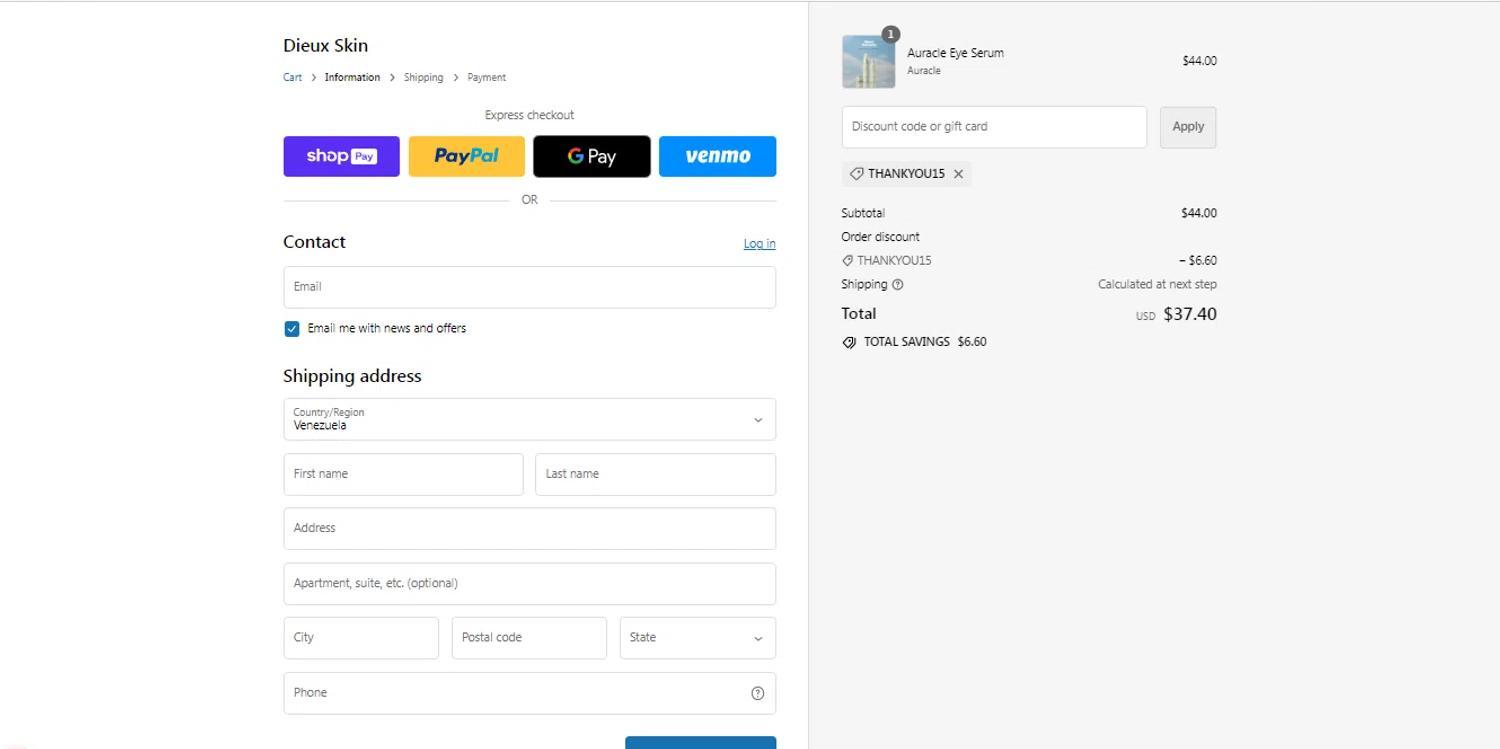1500x749 pixels.
Task: Click the shipping cost info icon
Action: coord(897,284)
